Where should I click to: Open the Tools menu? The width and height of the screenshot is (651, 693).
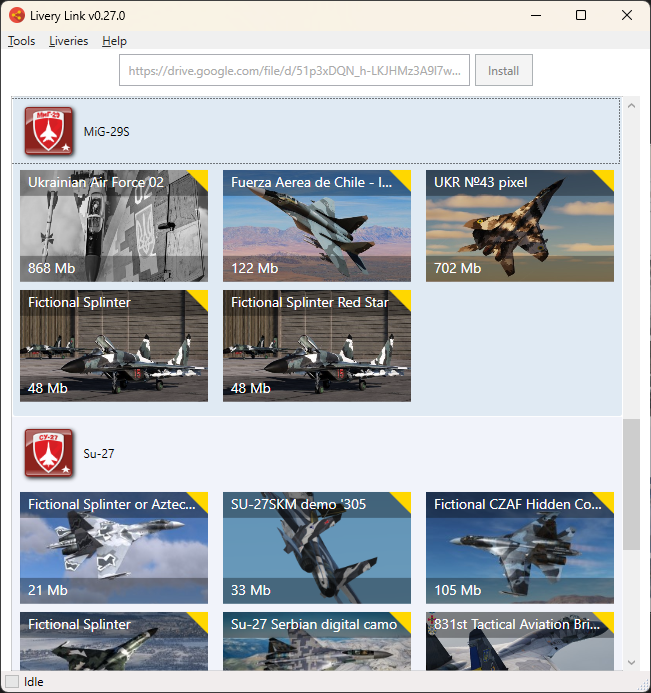point(21,41)
